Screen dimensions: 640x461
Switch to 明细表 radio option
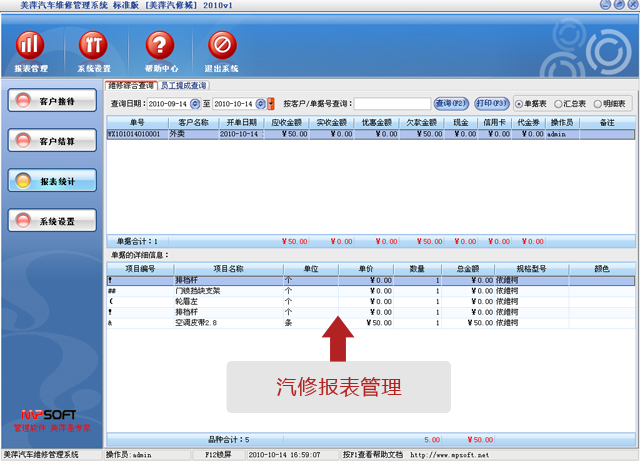[x=597, y=103]
